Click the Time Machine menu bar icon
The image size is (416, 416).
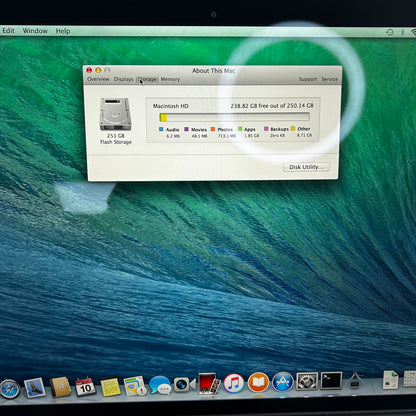(x=389, y=32)
